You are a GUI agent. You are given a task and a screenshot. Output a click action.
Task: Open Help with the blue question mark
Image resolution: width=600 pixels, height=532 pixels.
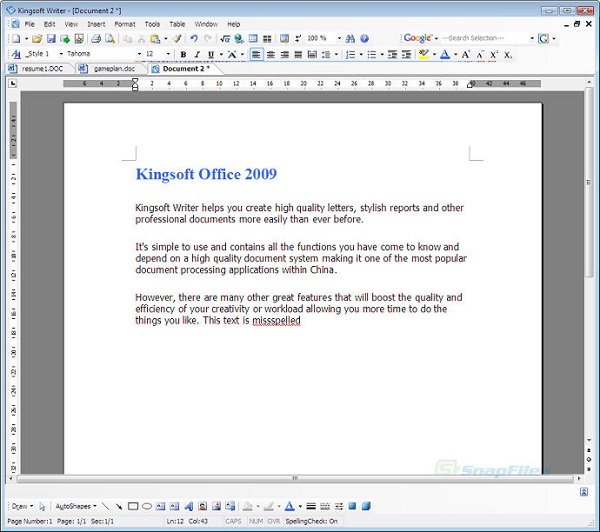364,39
